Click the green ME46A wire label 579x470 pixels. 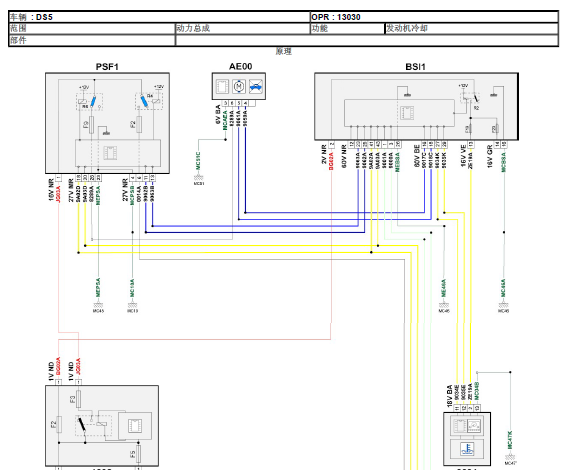(444, 288)
